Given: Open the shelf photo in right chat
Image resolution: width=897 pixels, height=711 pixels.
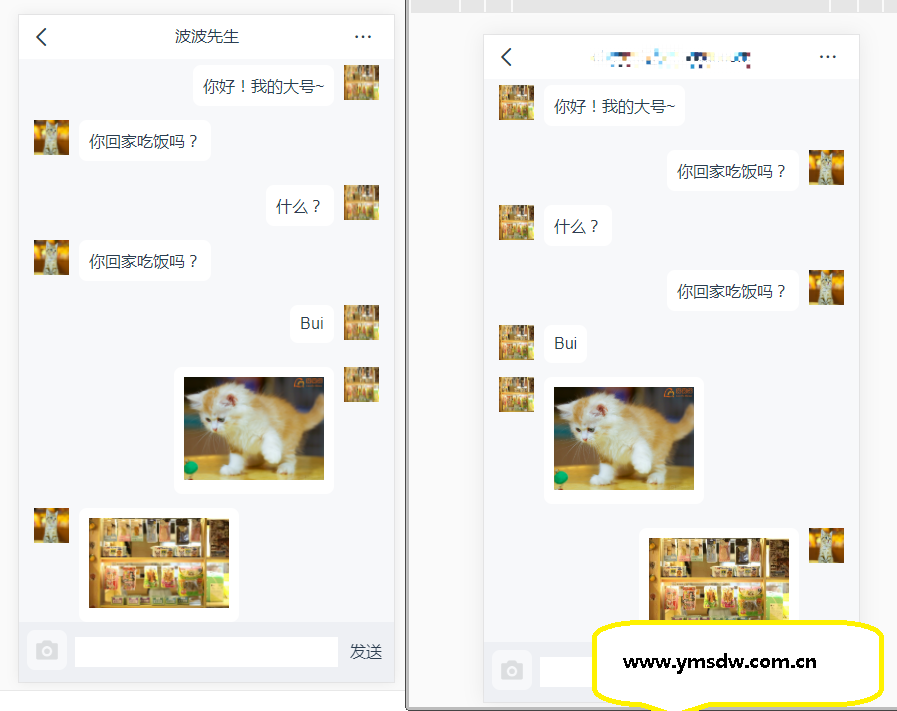Looking at the screenshot, I should click(x=717, y=580).
